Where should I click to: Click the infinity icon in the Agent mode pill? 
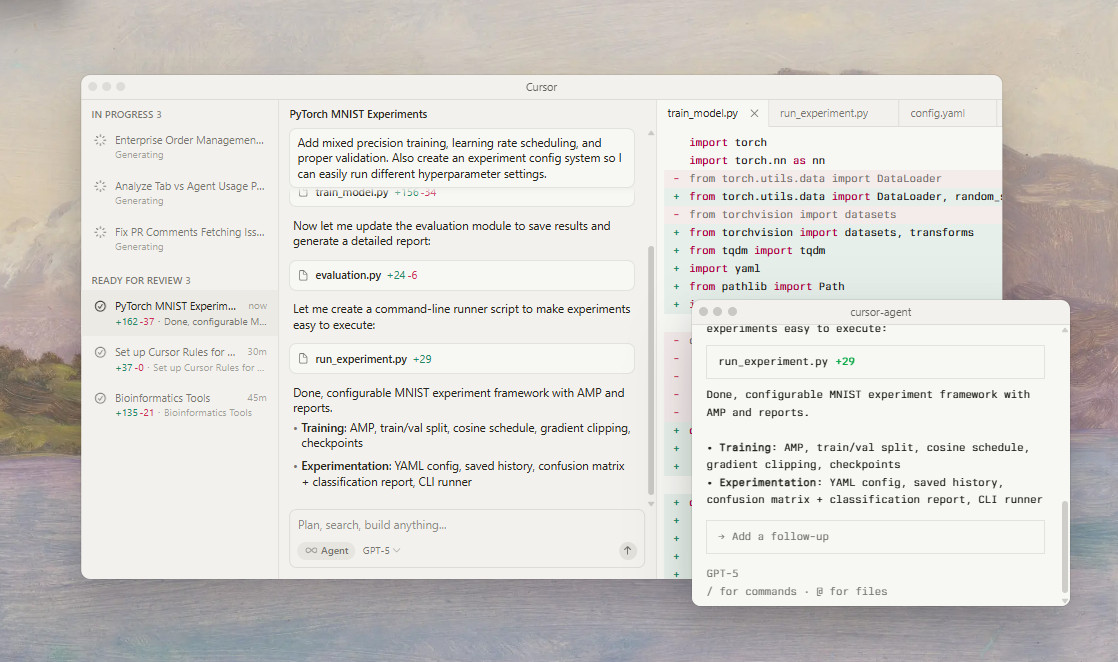[x=311, y=550]
